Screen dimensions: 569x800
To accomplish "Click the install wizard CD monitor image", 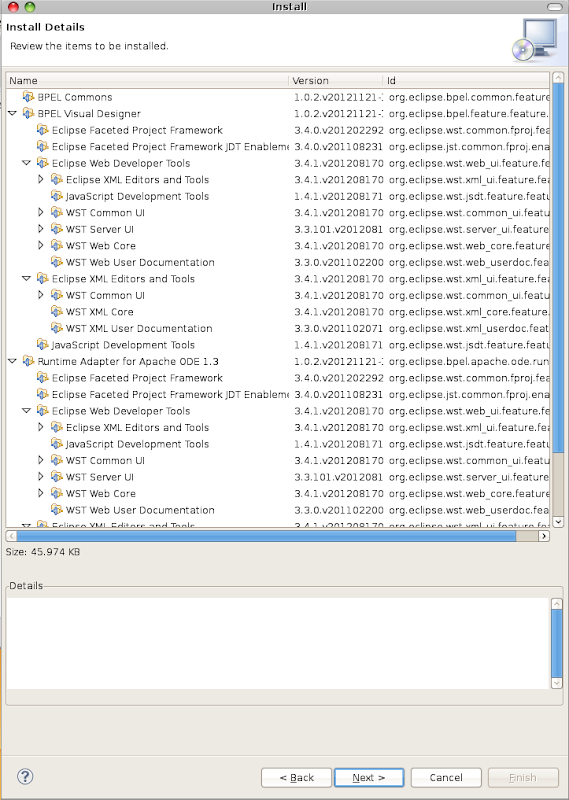I will (535, 40).
